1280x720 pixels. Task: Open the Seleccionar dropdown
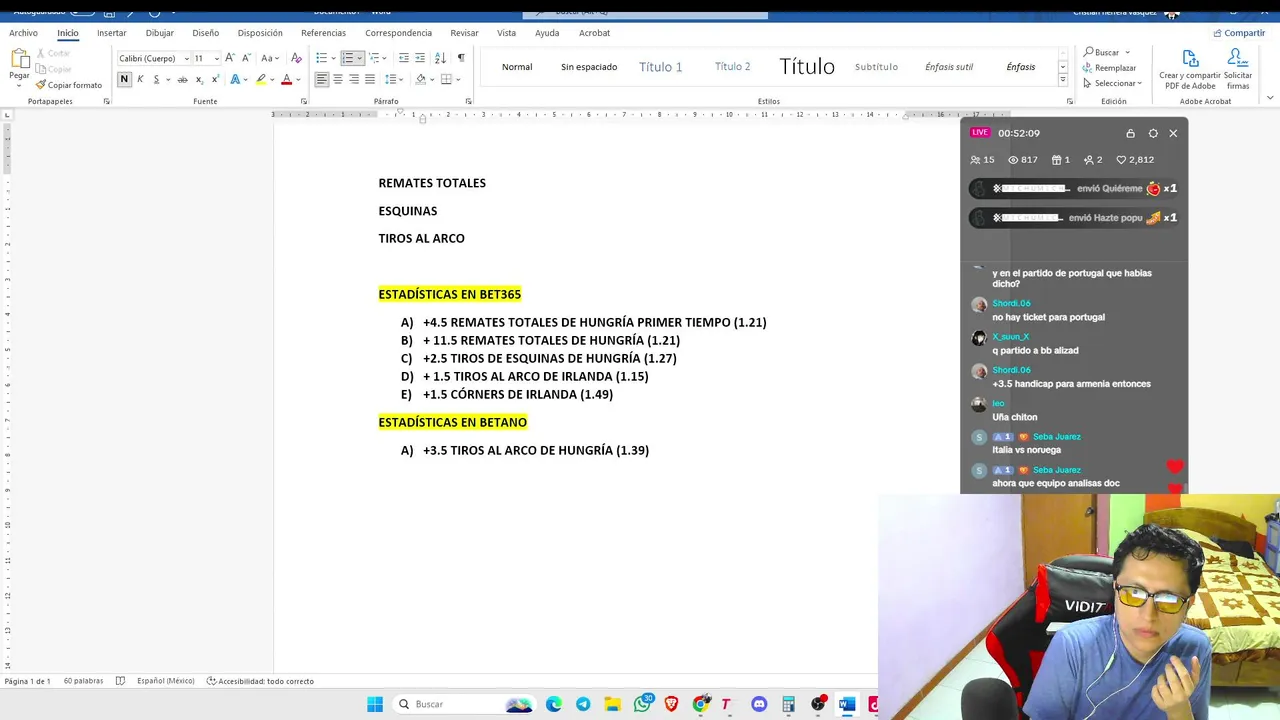pyautogui.click(x=1113, y=83)
